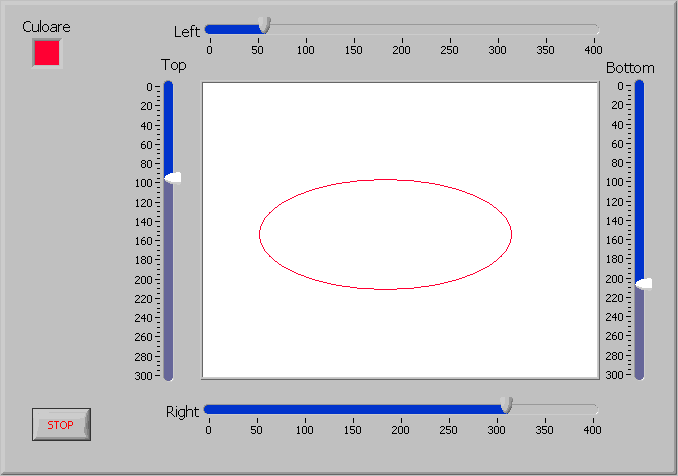Click the center of the red ellipse
The width and height of the screenshot is (678, 476).
coord(385,235)
